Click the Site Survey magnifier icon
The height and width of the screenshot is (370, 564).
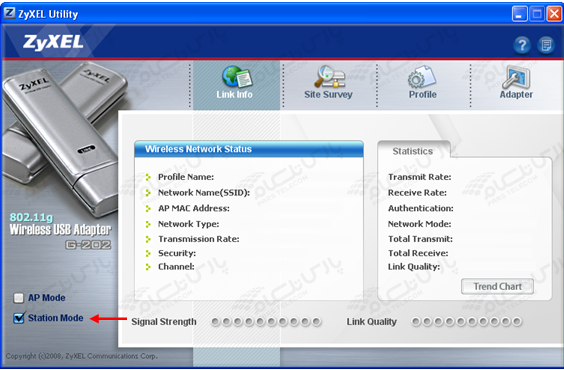click(329, 76)
